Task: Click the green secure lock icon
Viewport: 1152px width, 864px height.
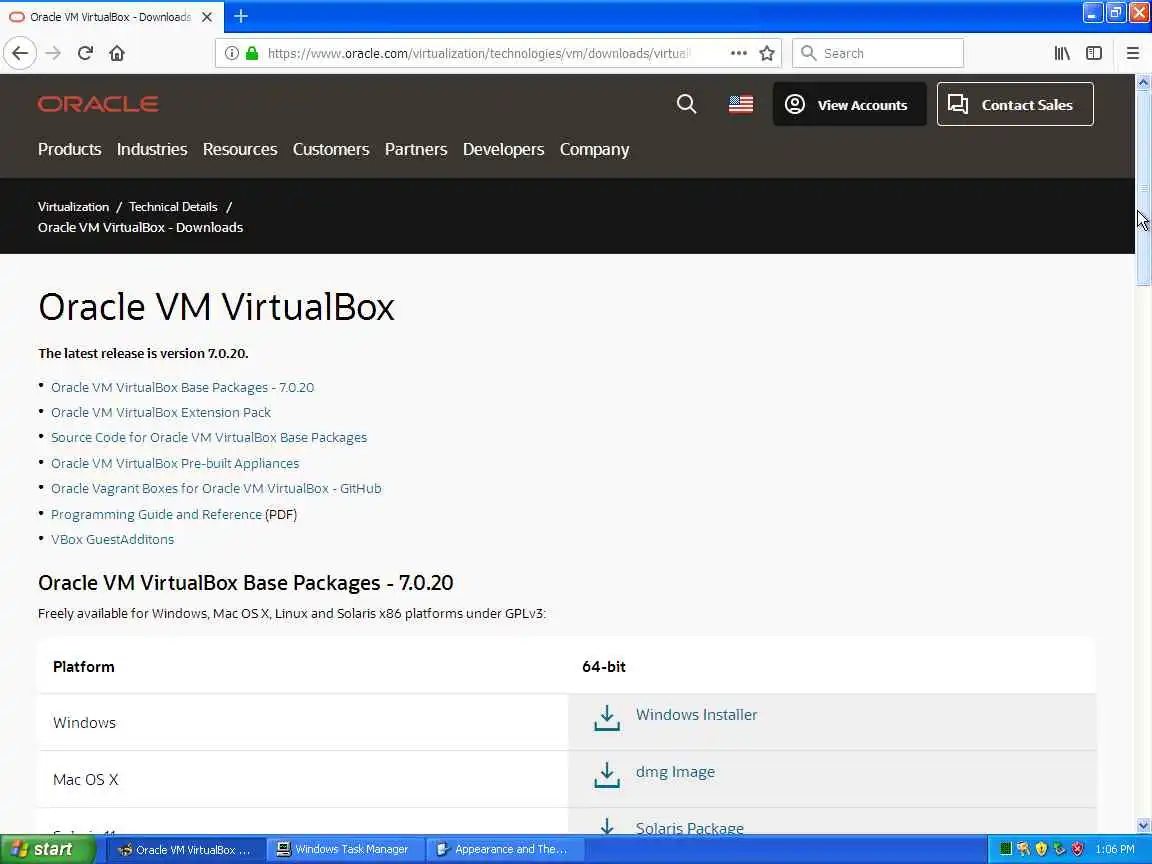Action: [252, 53]
